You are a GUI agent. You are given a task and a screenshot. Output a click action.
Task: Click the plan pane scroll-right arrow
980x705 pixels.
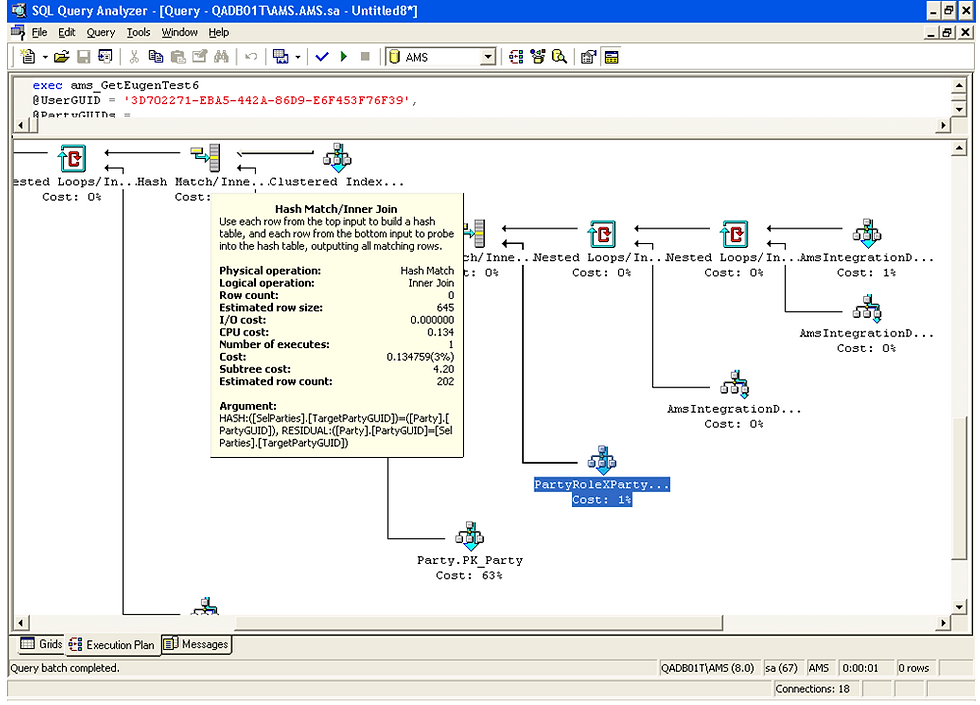click(x=943, y=622)
